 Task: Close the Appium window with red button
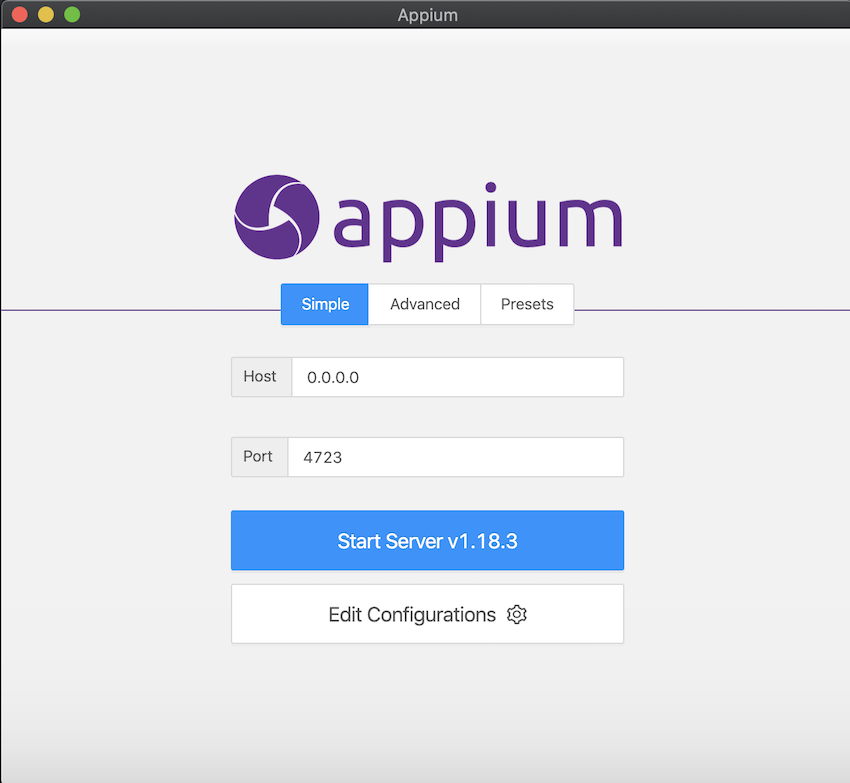tap(20, 14)
